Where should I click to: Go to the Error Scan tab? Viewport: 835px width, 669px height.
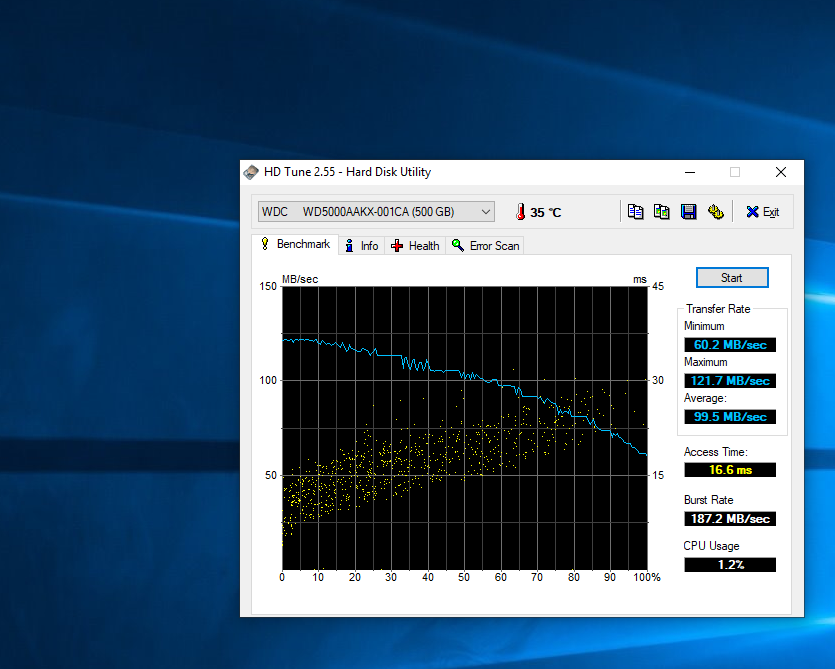486,245
